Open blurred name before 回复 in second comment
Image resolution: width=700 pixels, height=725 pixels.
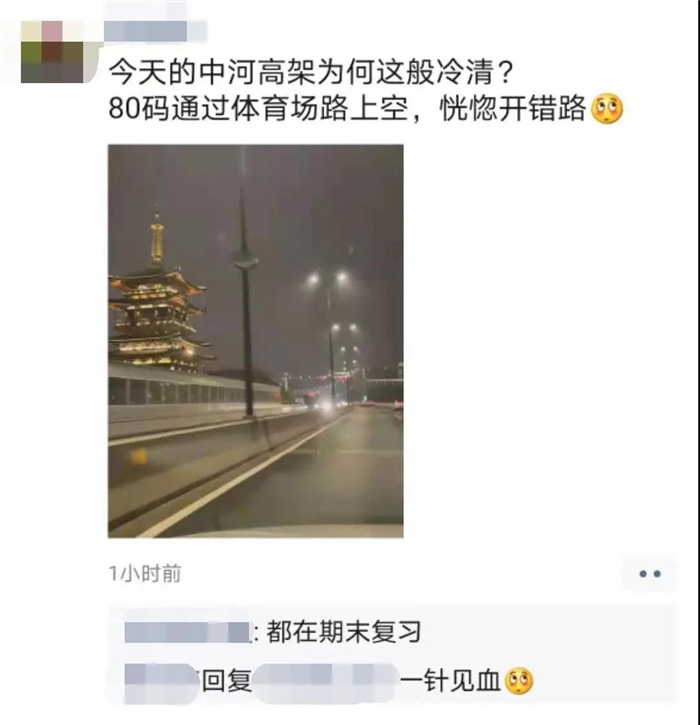(162, 681)
